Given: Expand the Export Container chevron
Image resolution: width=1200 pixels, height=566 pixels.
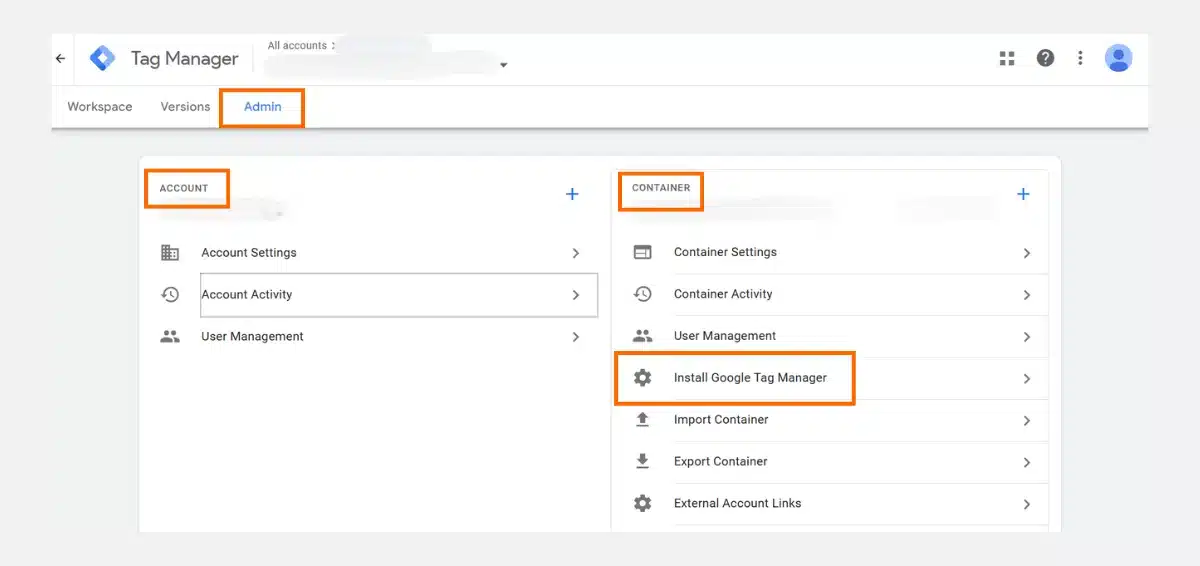Looking at the screenshot, I should (1027, 463).
